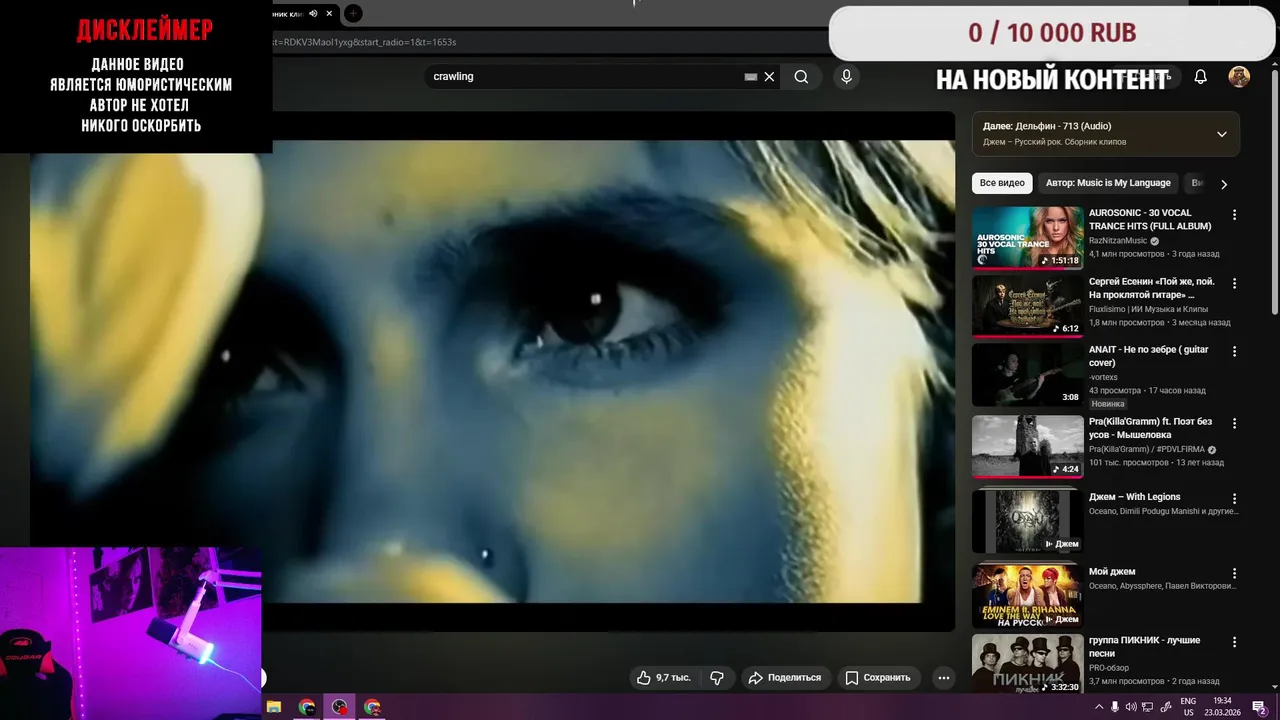Screen dimensions: 1280x720
Task: Visit PRO-обзор channel link
Action: point(1109,668)
